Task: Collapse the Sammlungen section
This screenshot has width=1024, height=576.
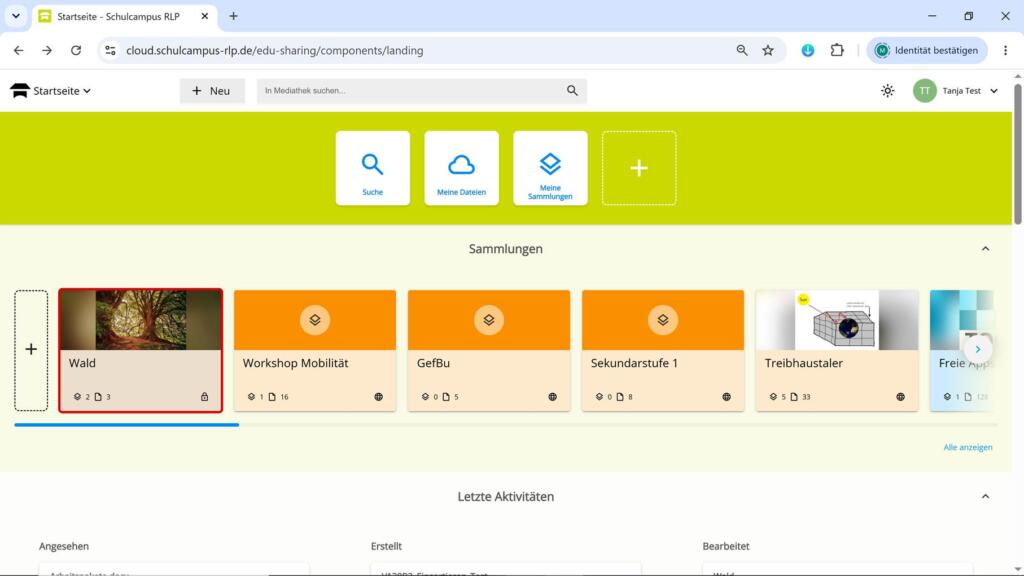Action: coord(985,249)
